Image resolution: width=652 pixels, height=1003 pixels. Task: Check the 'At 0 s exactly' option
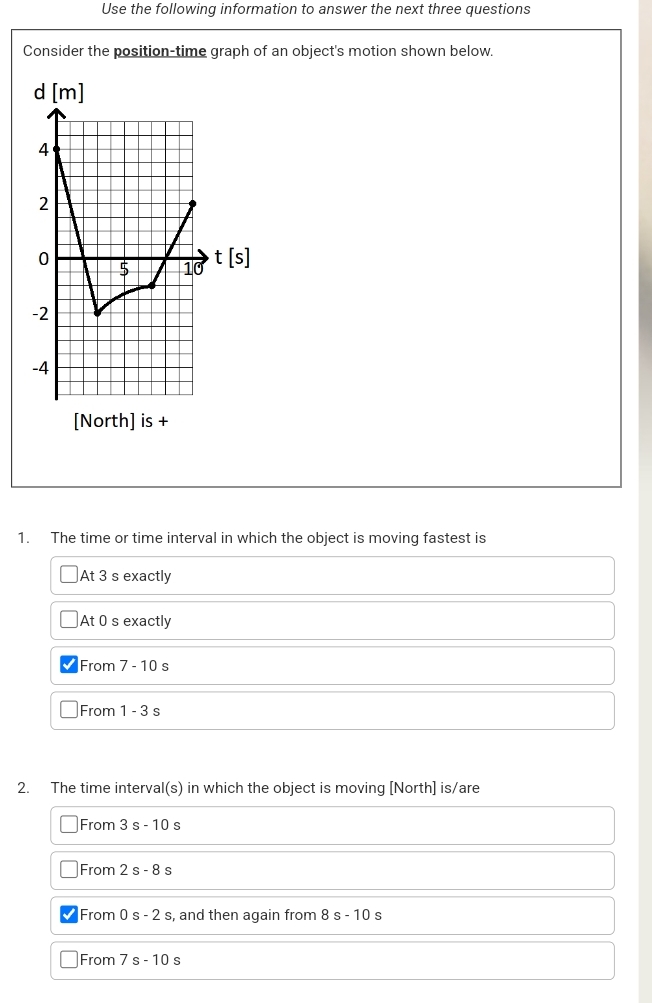click(x=68, y=620)
